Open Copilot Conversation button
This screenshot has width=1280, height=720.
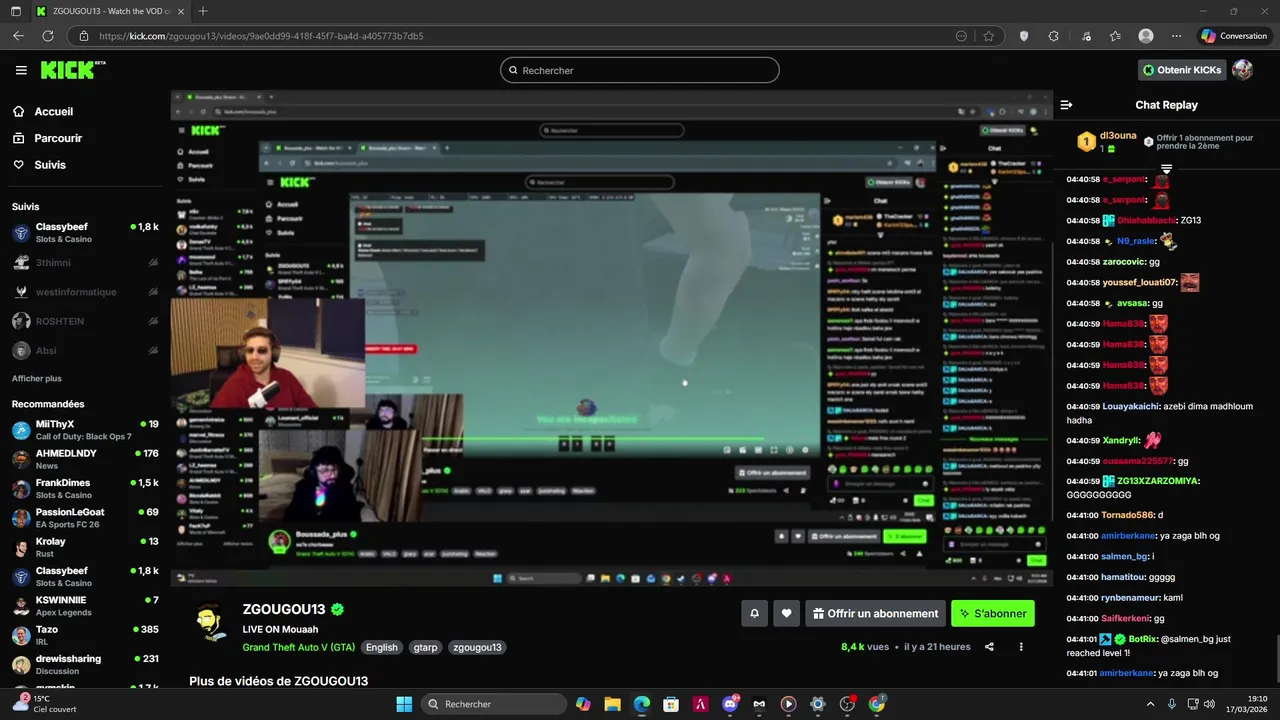(x=1234, y=36)
